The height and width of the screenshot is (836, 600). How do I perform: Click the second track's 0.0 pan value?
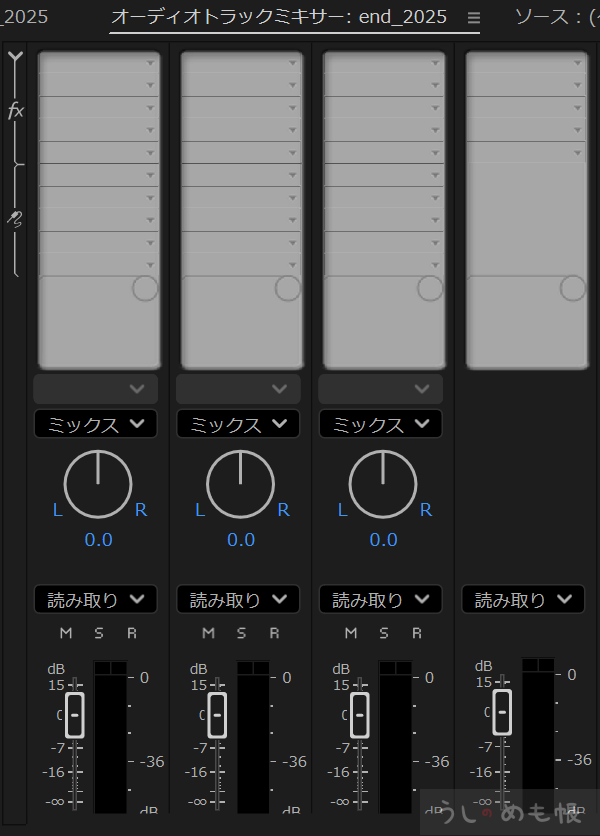241,540
